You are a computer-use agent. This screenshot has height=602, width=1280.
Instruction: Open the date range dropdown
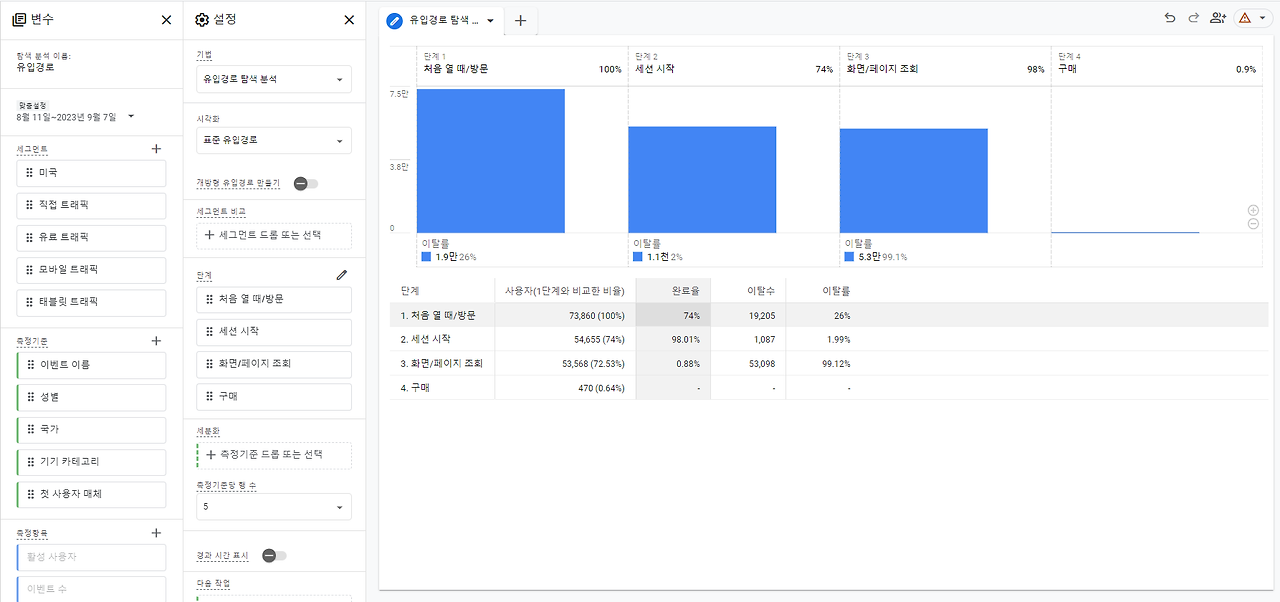tap(131, 117)
